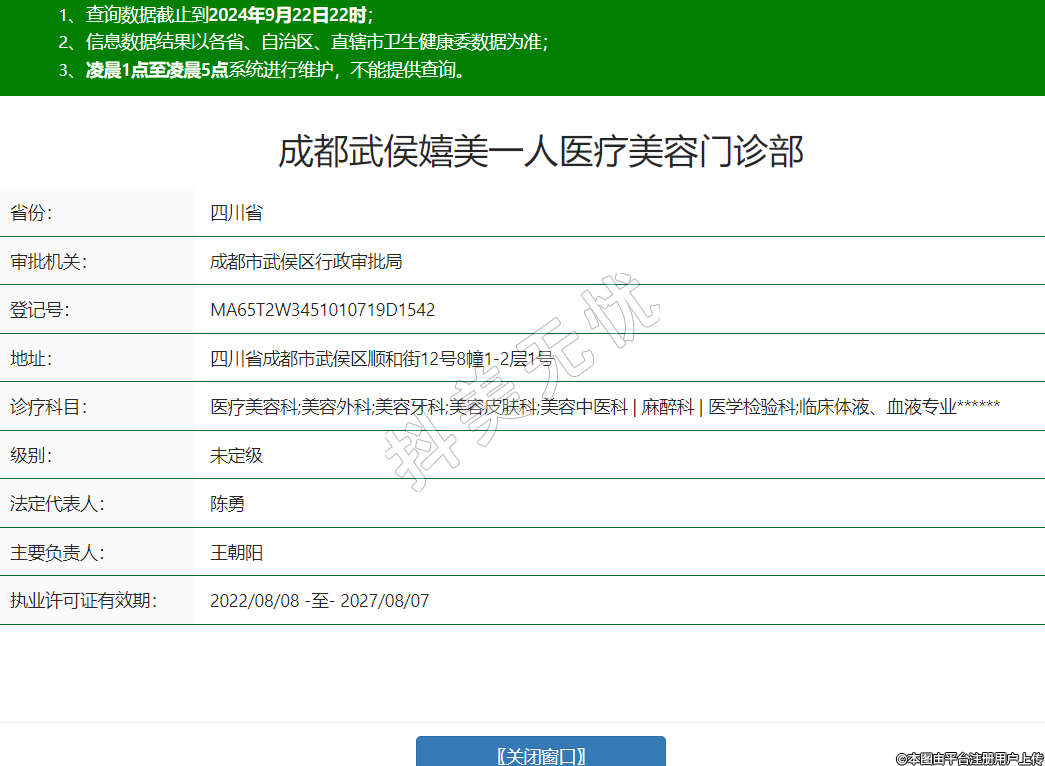The image size is (1045, 766).
Task: Select the 地址 row label
Action: (31, 358)
